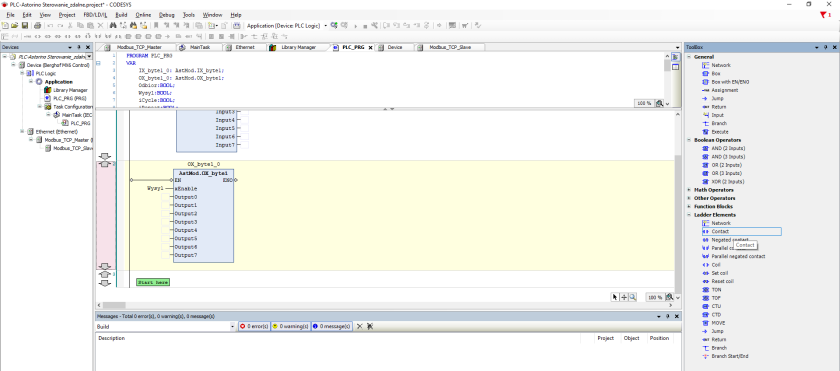Select Coil ladder element
840x371 pixels.
coord(716,265)
